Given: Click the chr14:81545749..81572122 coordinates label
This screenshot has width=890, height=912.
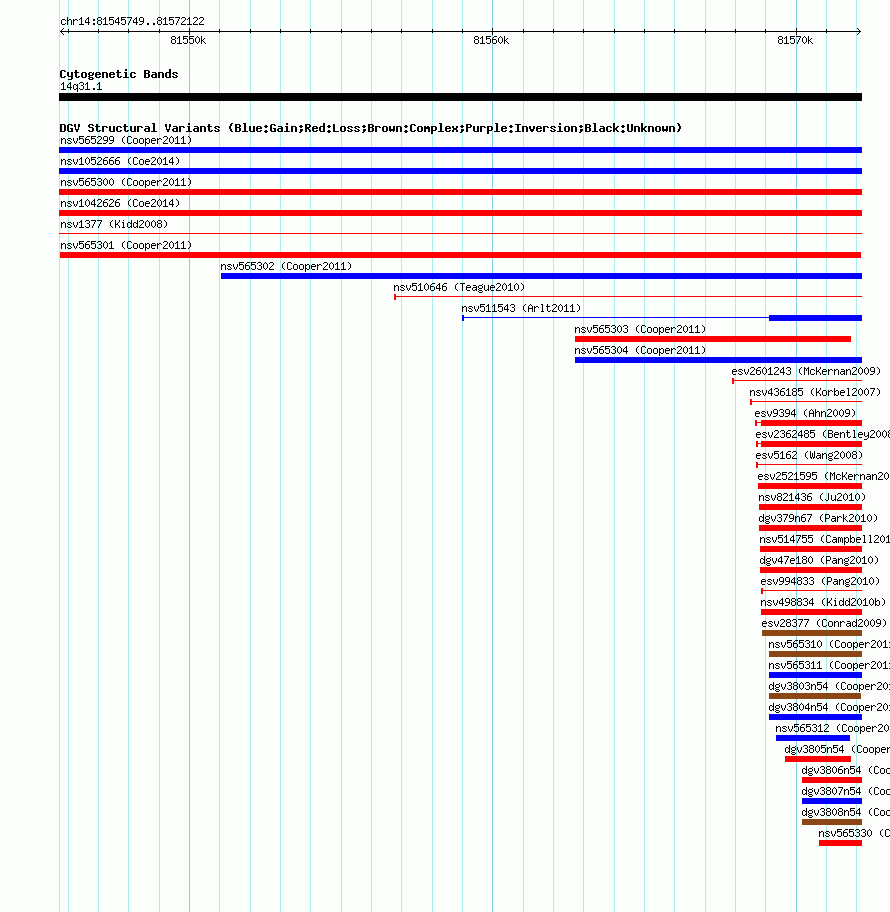Looking at the screenshot, I should [132, 21].
